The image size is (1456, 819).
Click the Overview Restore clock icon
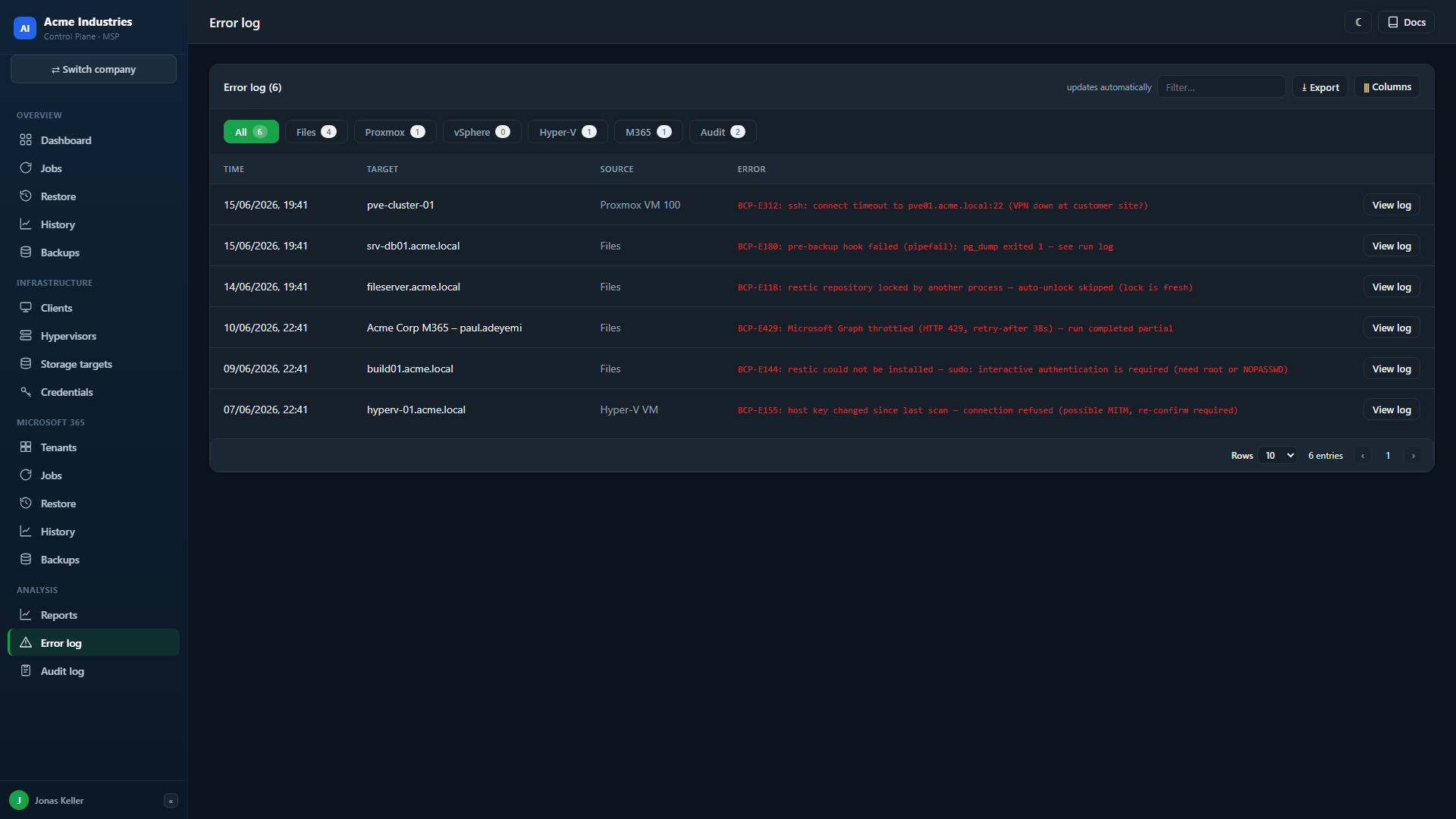point(26,196)
